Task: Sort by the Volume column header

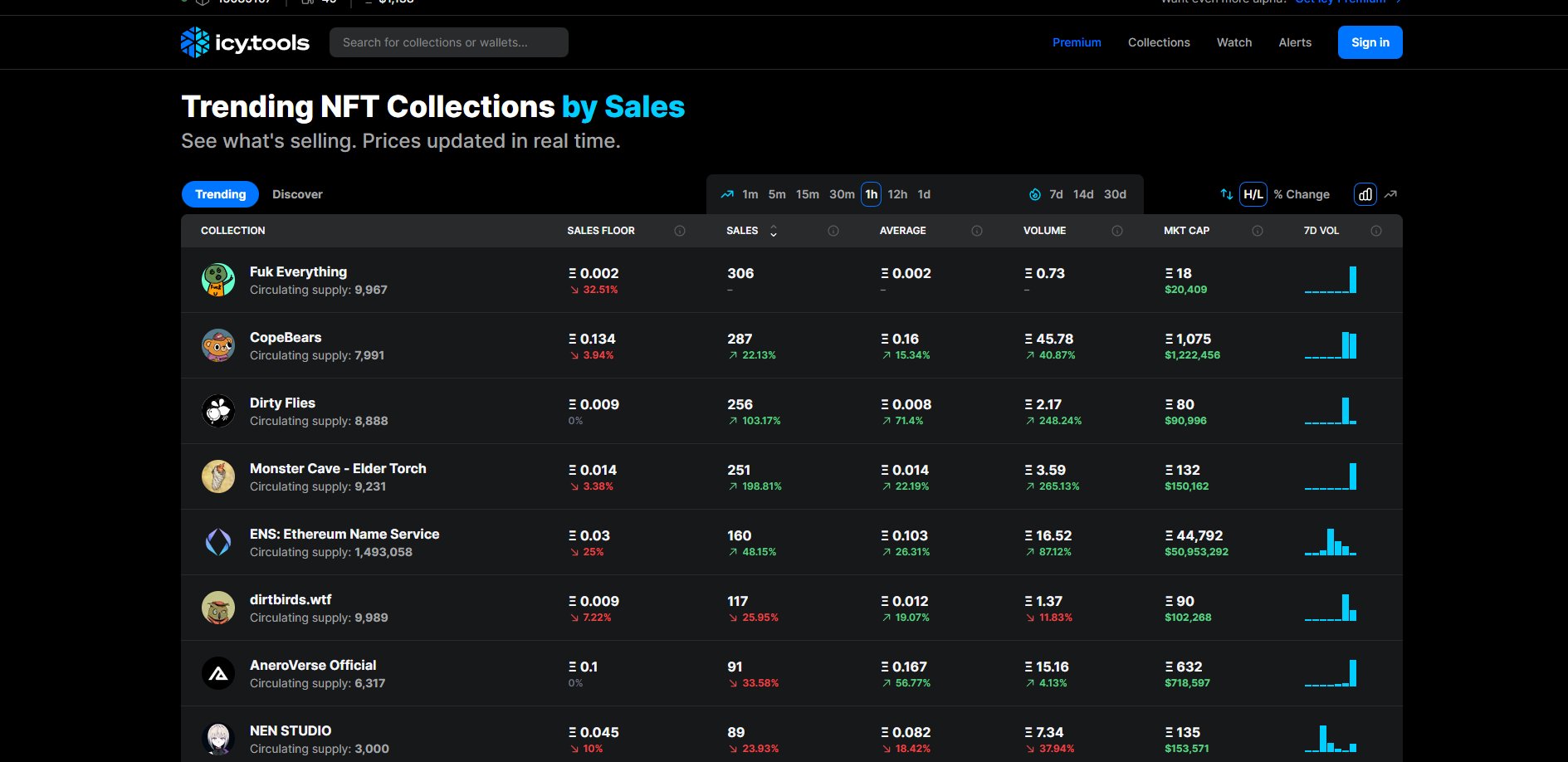Action: coord(1044,231)
